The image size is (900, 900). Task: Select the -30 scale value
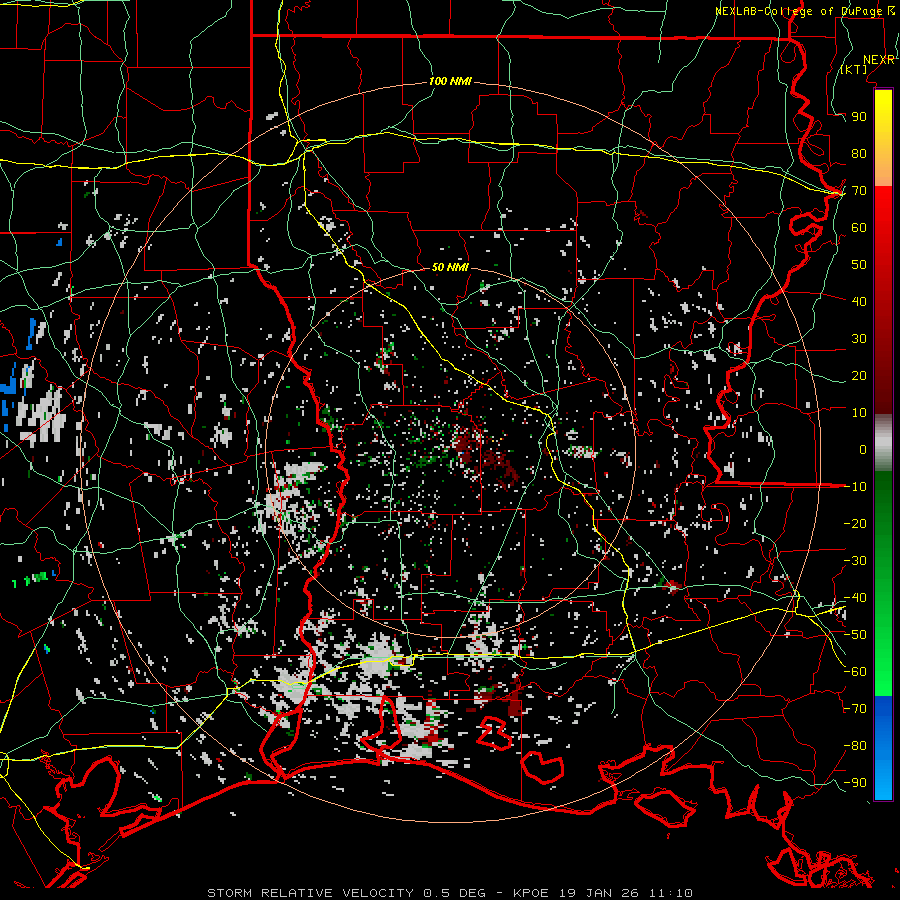(x=855, y=561)
